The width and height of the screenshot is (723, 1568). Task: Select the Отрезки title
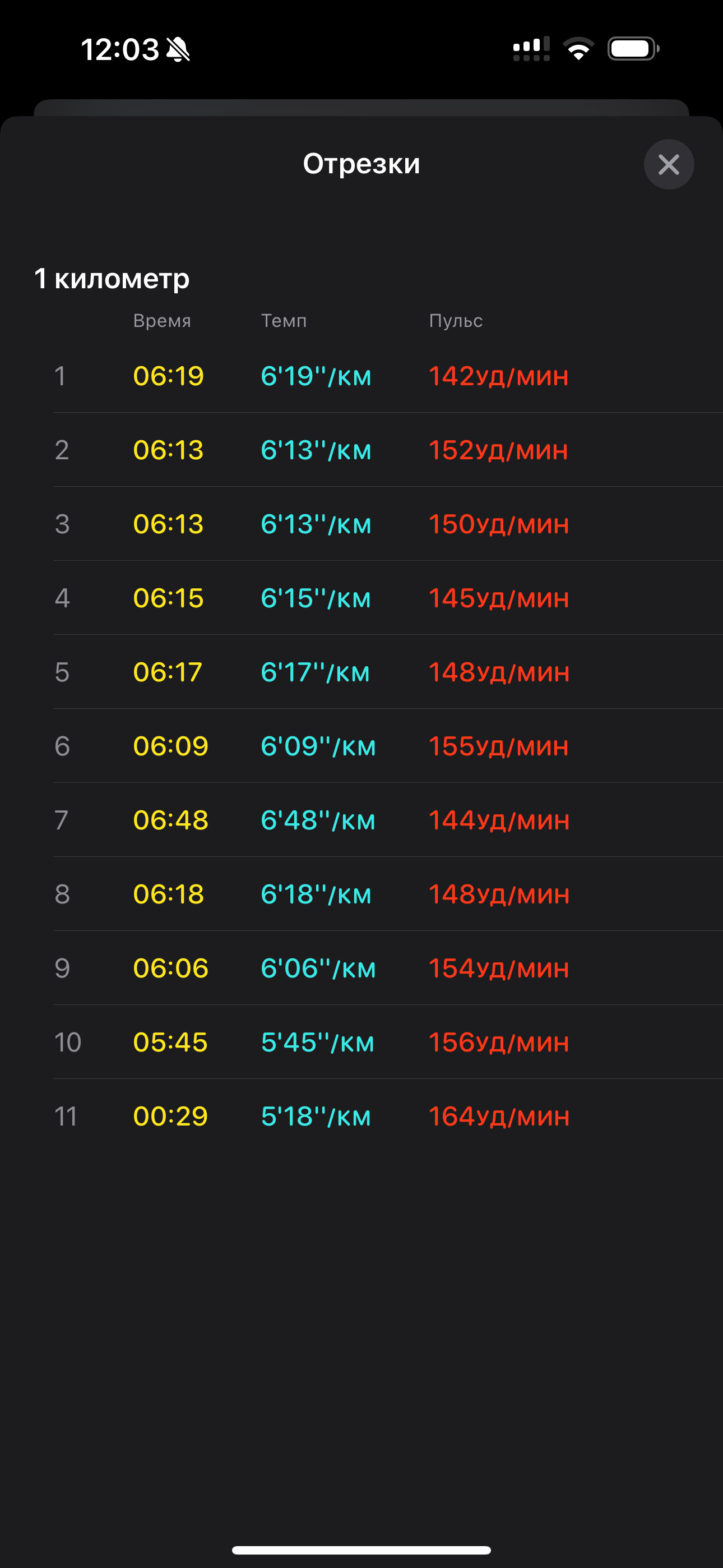pyautogui.click(x=361, y=164)
